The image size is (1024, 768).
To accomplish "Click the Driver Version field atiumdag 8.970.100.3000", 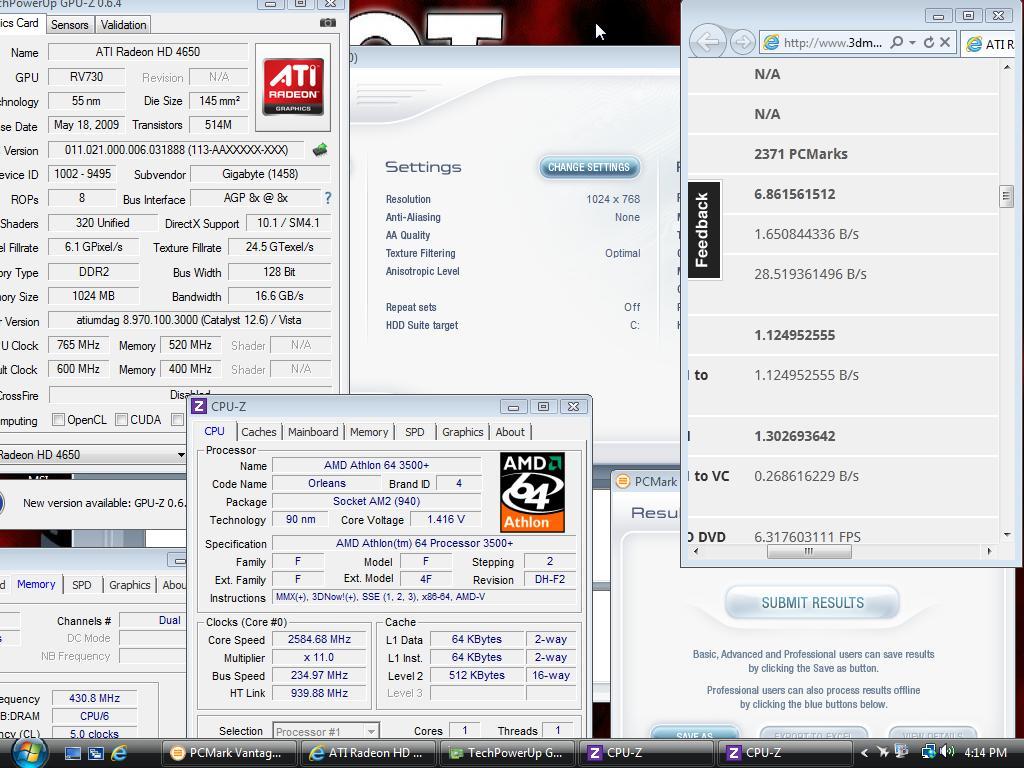I will click(189, 320).
